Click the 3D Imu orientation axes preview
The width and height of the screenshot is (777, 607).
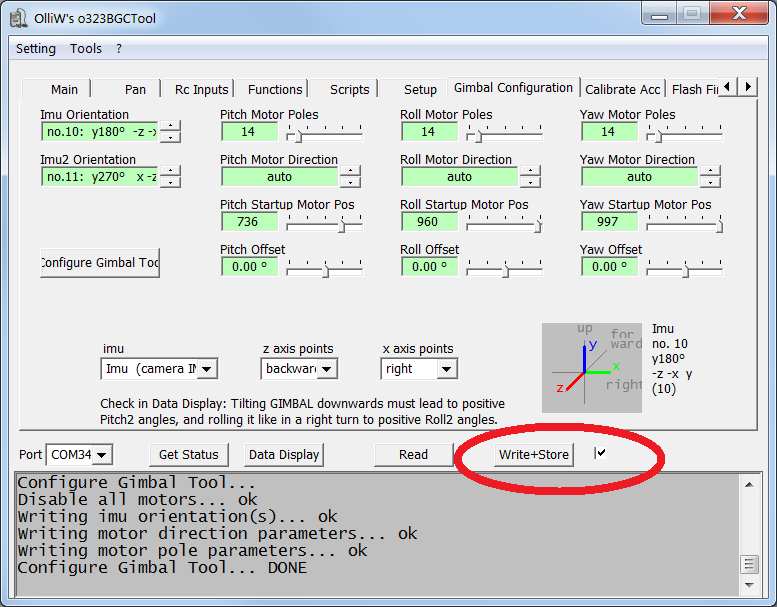click(594, 367)
